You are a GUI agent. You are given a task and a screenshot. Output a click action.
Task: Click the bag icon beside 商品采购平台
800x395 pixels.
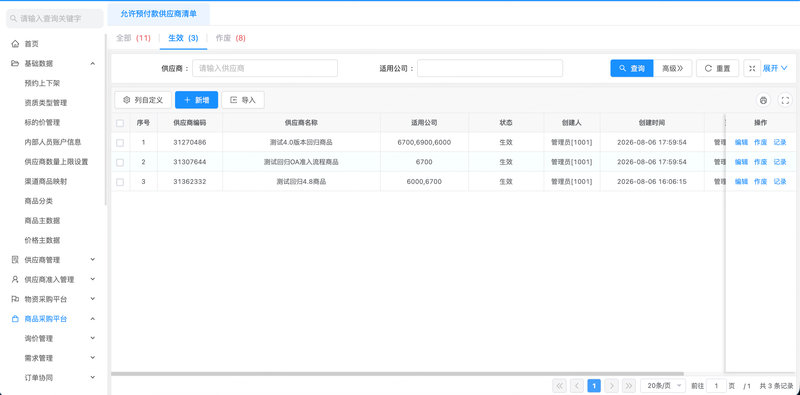click(15, 319)
